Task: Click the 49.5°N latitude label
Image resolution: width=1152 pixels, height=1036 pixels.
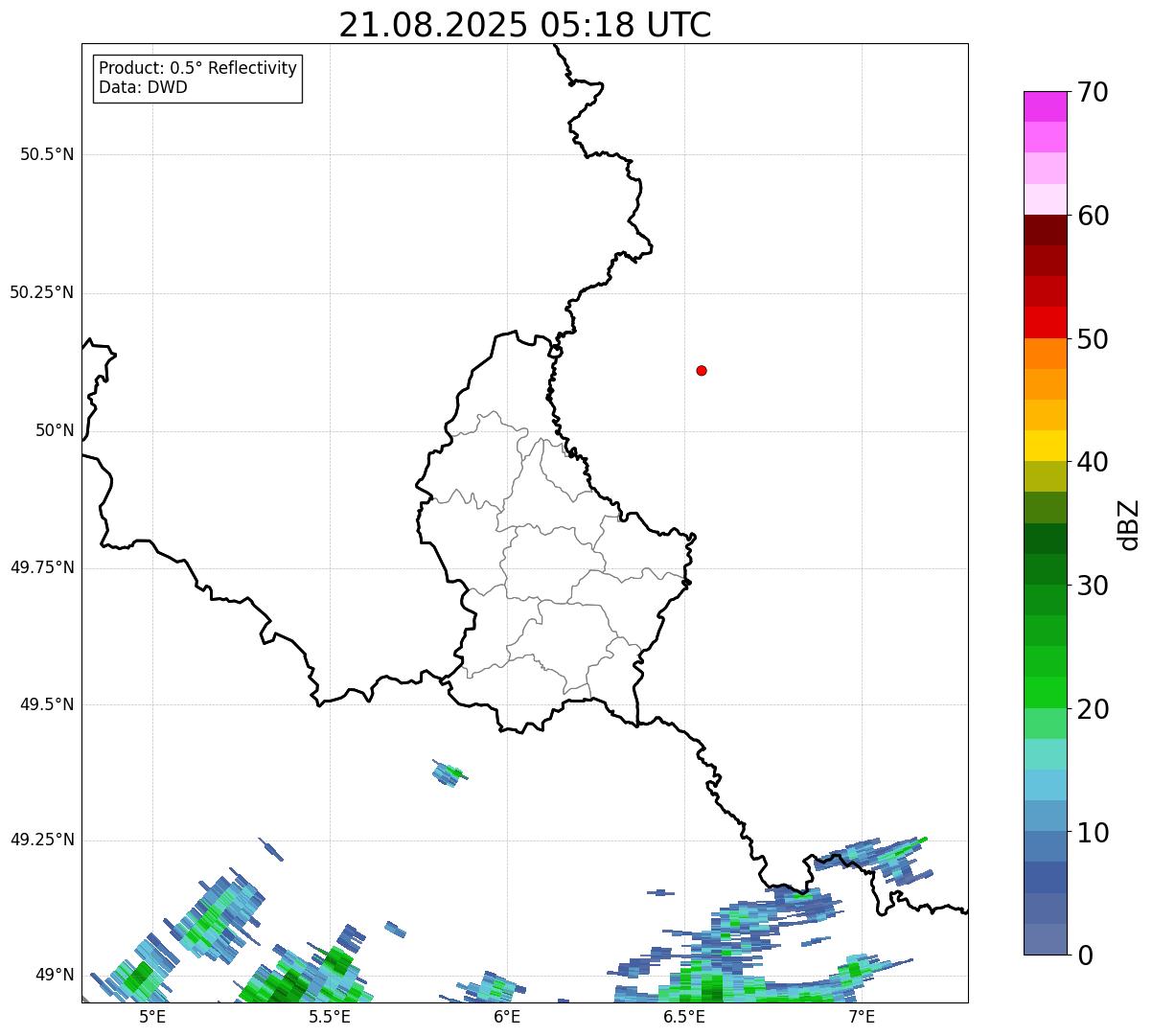Action: tap(47, 704)
